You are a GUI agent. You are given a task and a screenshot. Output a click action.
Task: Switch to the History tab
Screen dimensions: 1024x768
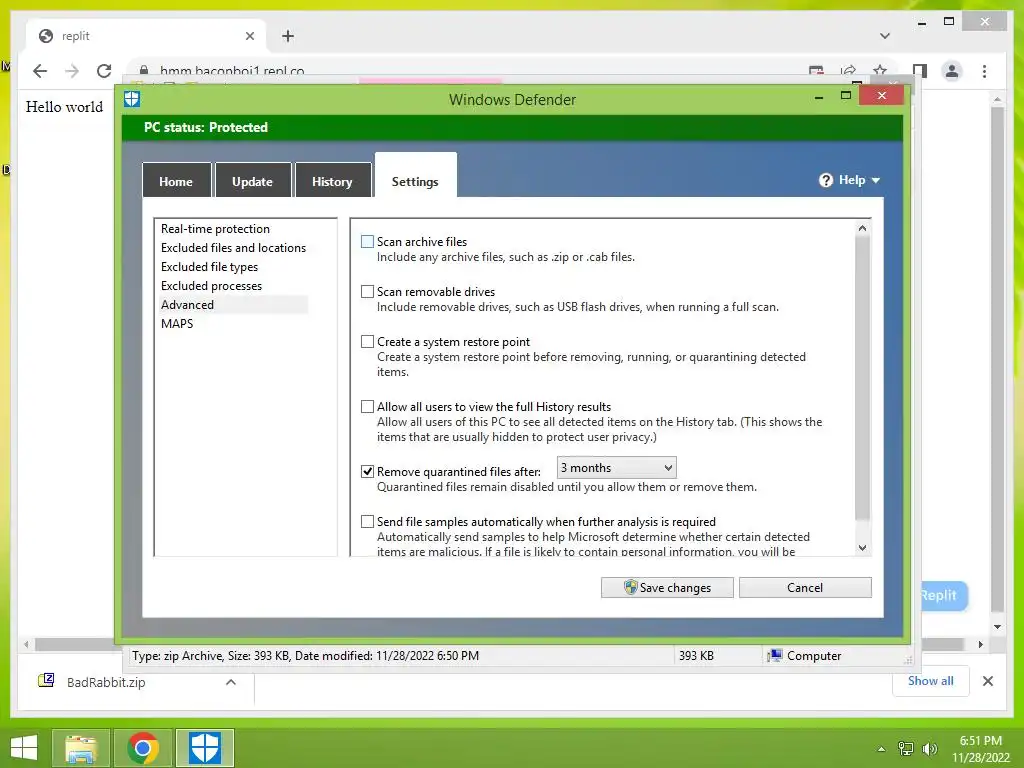[x=332, y=181]
